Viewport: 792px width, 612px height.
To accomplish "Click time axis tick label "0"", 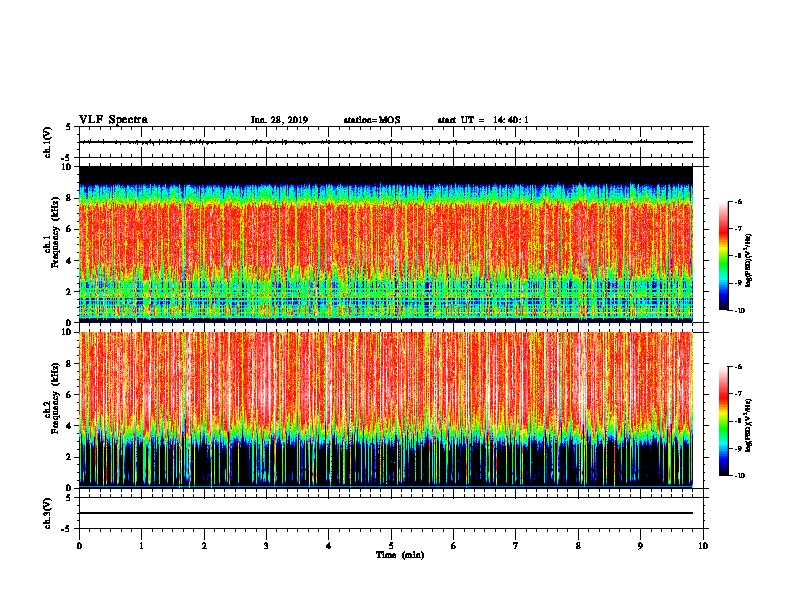I will tap(79, 546).
